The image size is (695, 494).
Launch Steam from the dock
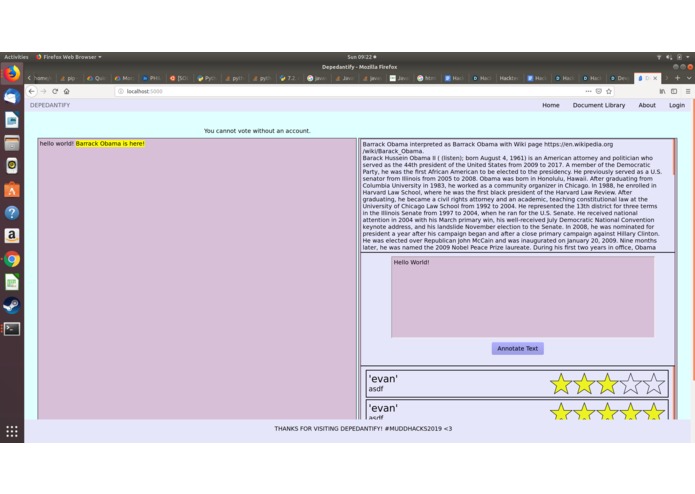tap(12, 305)
